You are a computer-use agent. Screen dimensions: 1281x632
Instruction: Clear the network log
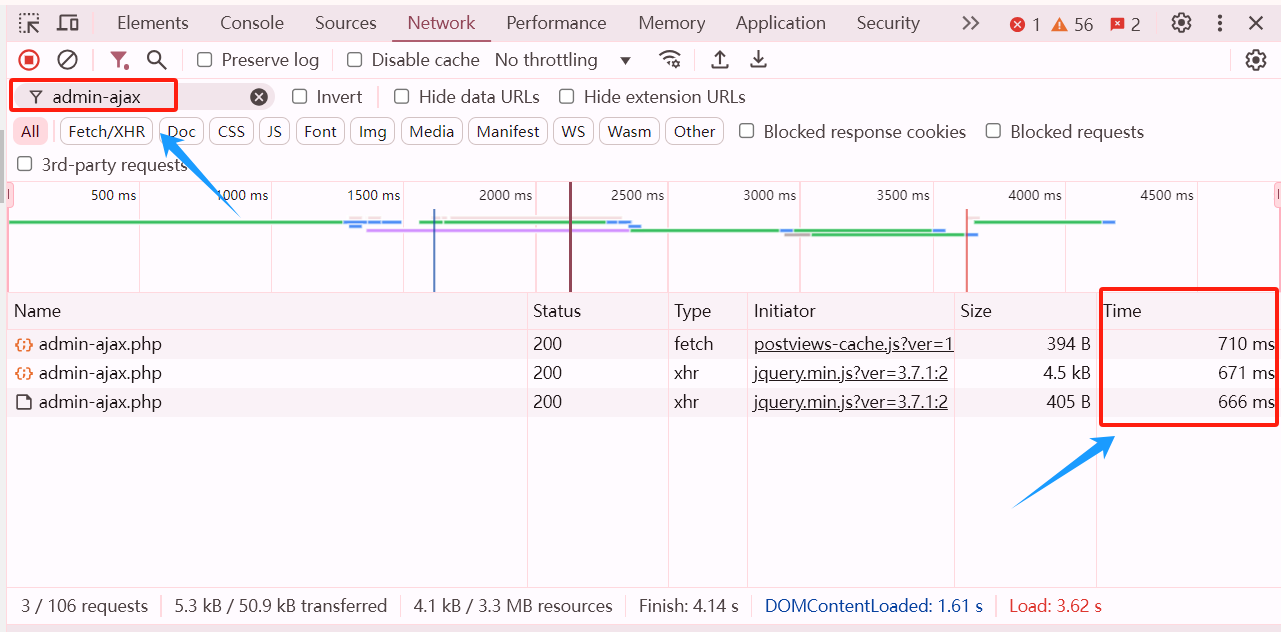click(67, 59)
